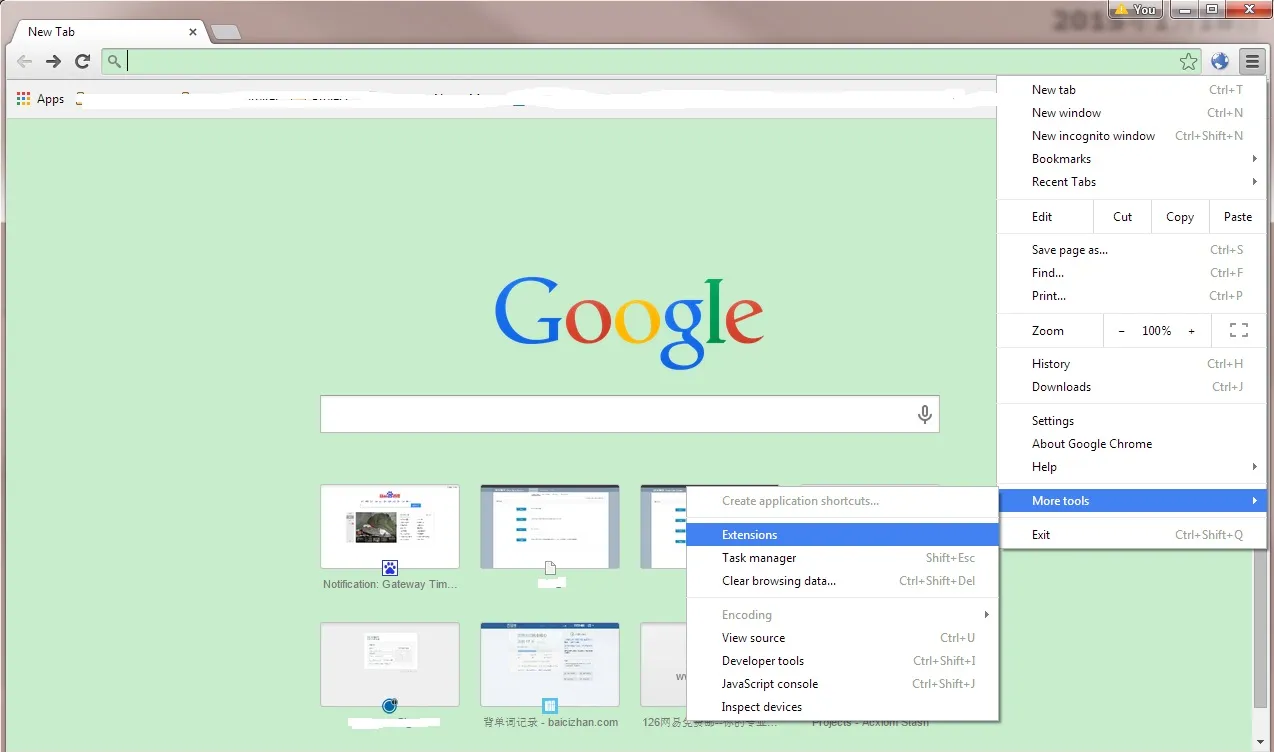Increase zoom with the plus button

1191,331
